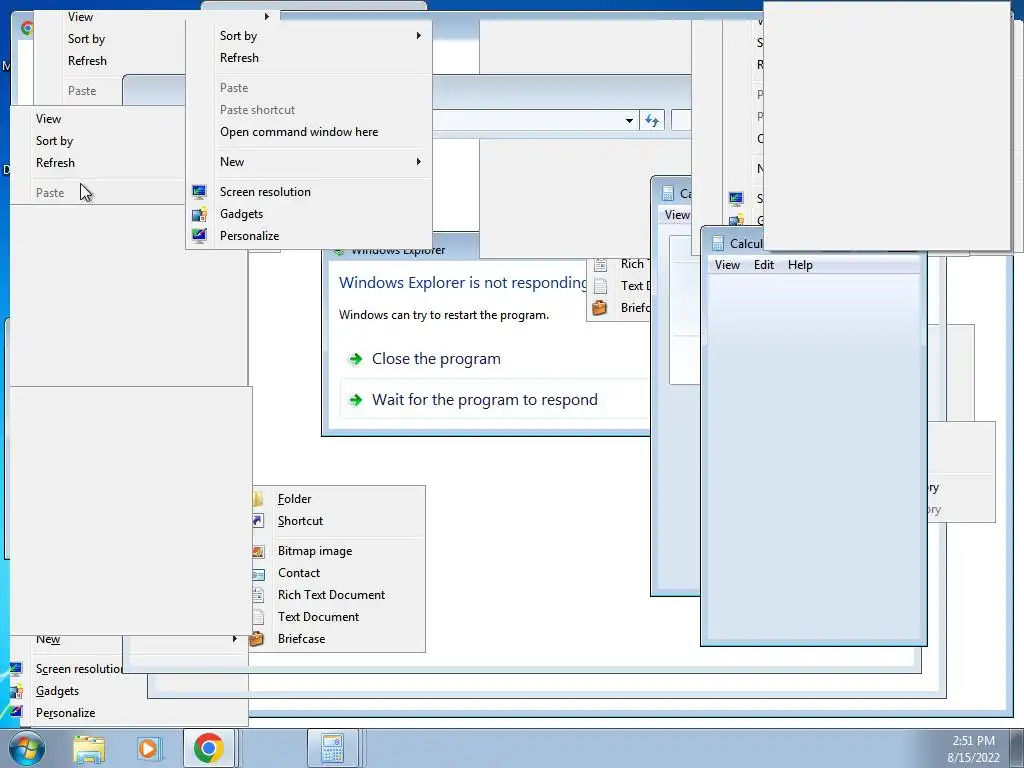Click the Show desktop strip beside the clock
Screen dimensions: 1024x768
[x=1016, y=748]
